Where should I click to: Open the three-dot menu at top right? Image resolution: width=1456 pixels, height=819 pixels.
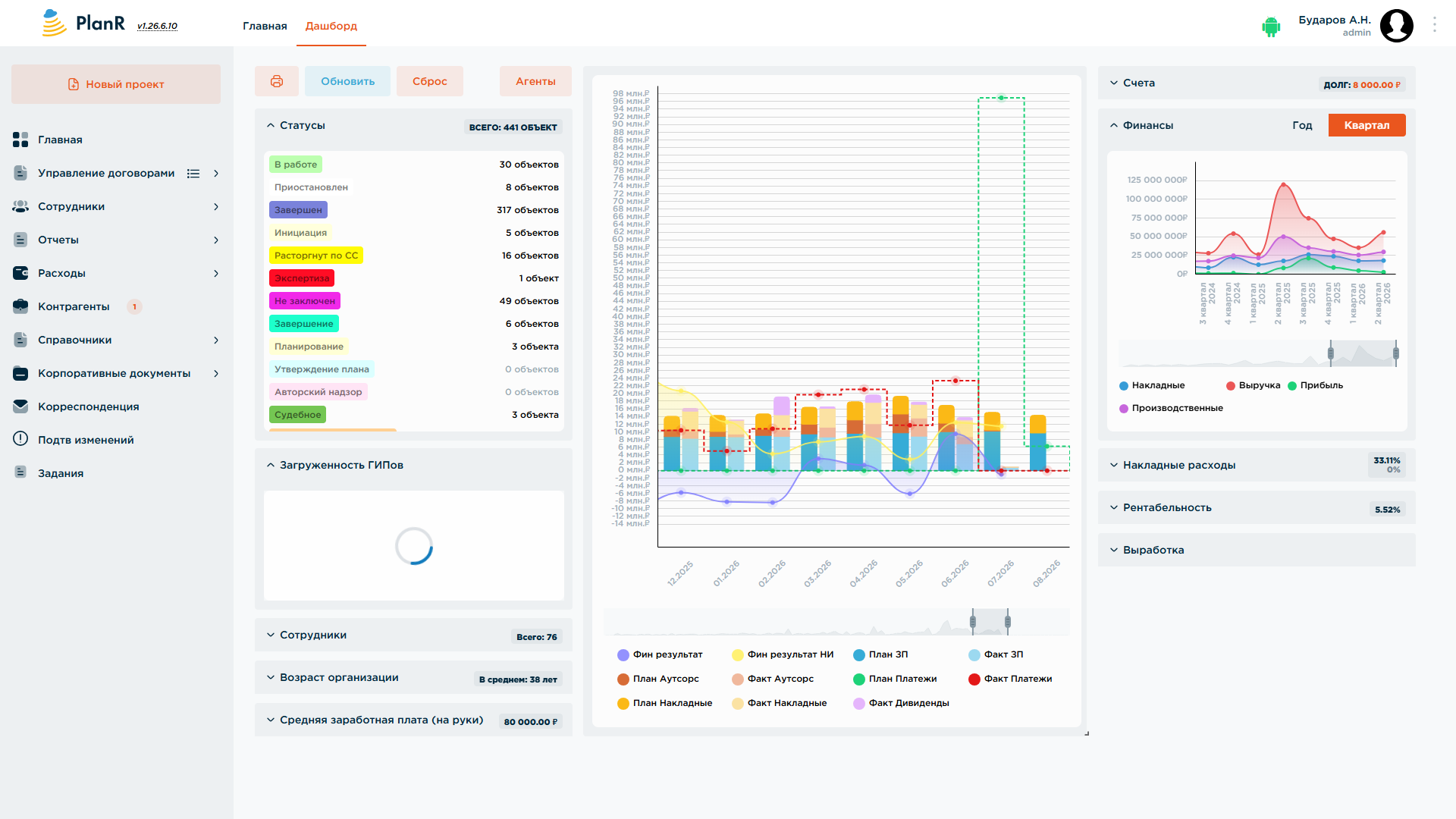pyautogui.click(x=1435, y=24)
